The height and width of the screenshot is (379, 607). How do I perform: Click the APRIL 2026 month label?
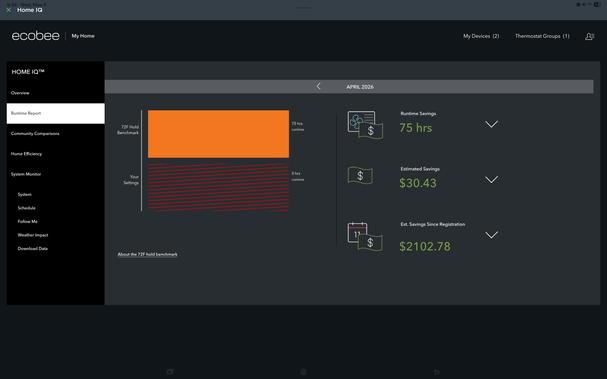360,87
